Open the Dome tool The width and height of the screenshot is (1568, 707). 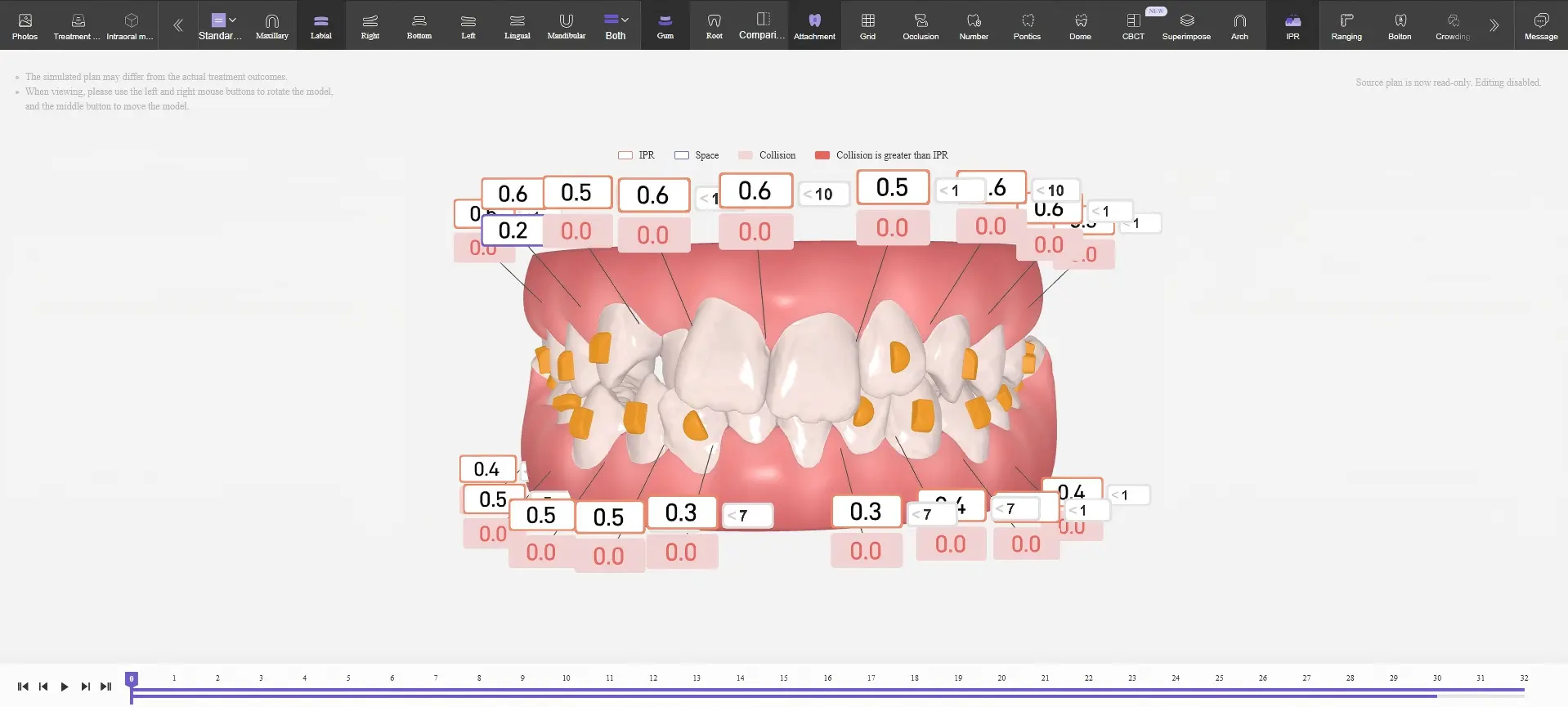pyautogui.click(x=1081, y=25)
